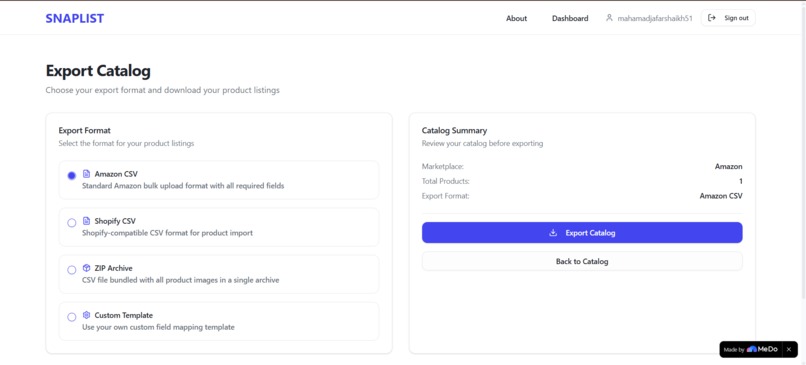Click the download icon in Export Catalog button
The image size is (806, 365).
(553, 233)
